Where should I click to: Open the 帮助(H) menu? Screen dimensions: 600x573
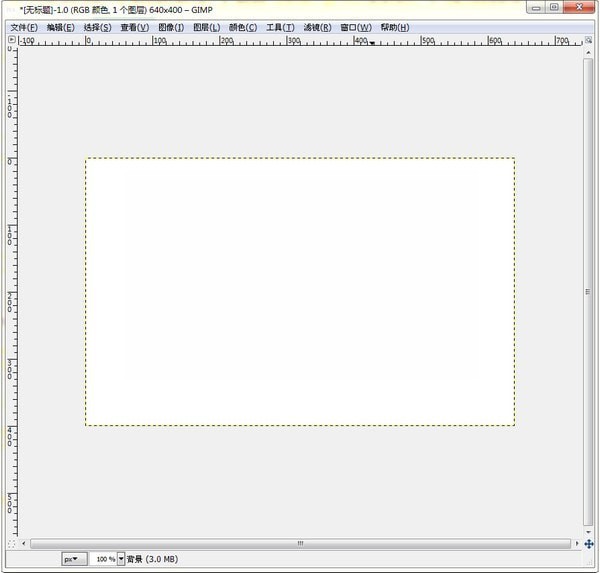(x=395, y=28)
